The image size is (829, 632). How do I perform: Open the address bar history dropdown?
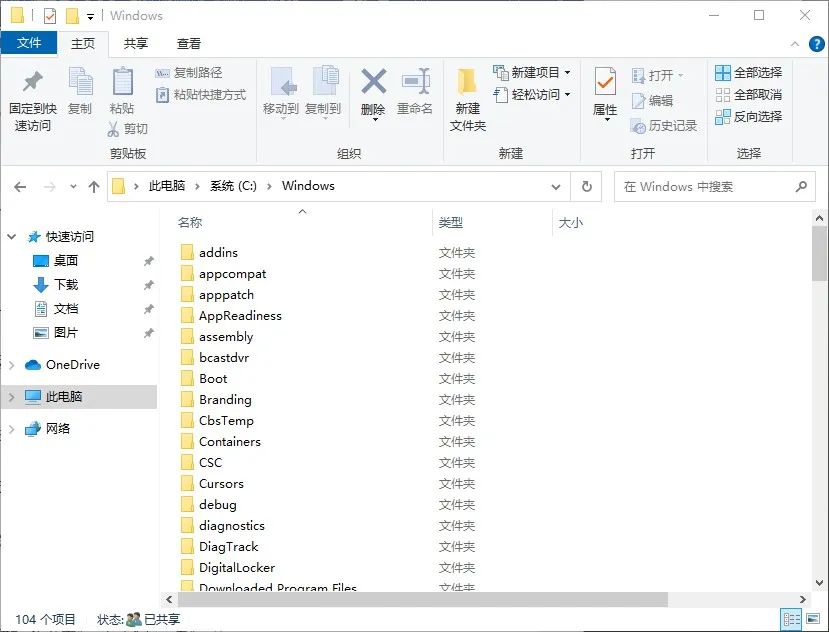tap(556, 187)
